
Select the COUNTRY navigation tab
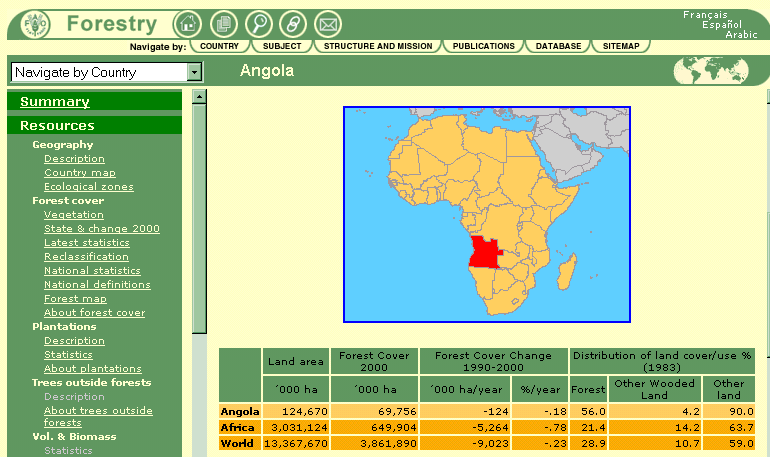[x=219, y=46]
